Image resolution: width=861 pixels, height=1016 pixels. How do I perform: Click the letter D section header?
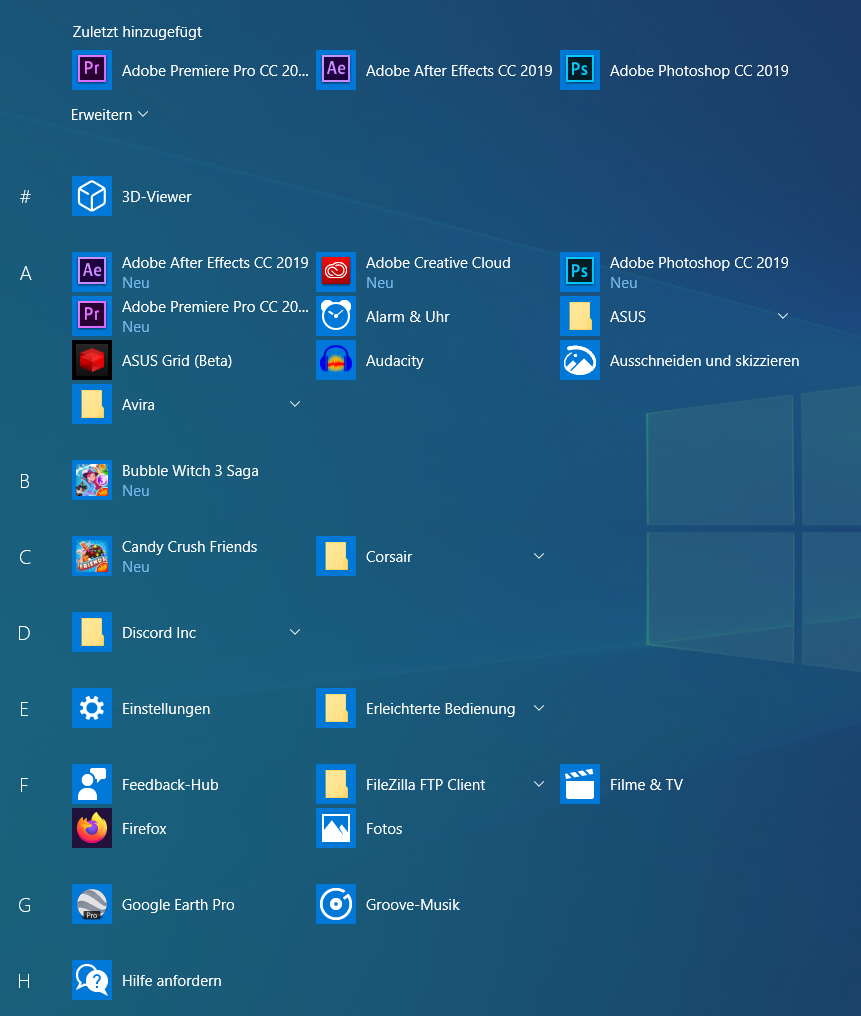pos(24,632)
